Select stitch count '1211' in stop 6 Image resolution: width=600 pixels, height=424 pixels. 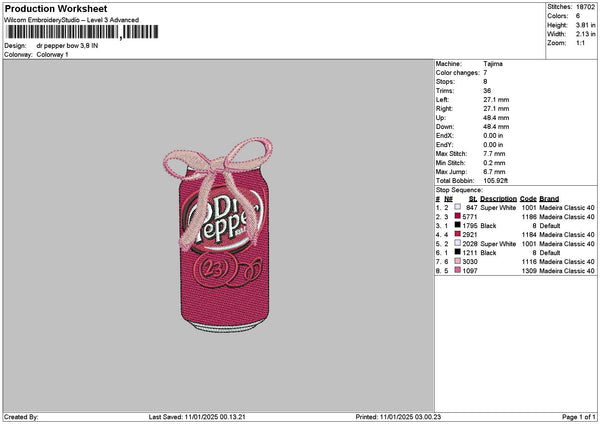(x=470, y=253)
